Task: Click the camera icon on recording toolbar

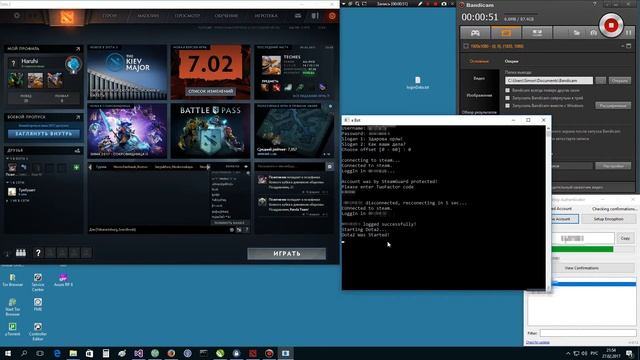Action: (x=444, y=4)
